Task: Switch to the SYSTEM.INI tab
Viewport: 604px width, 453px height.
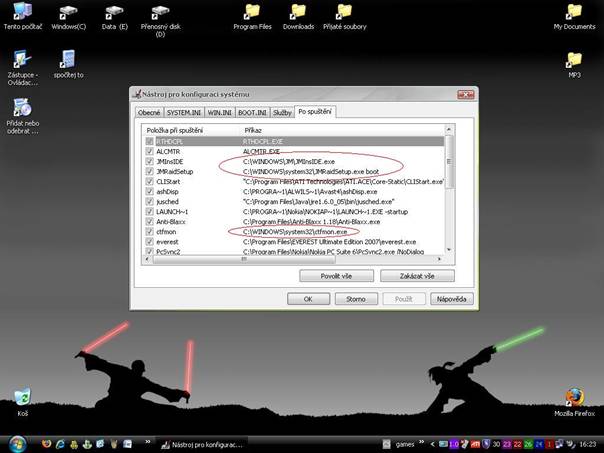Action: [184, 112]
